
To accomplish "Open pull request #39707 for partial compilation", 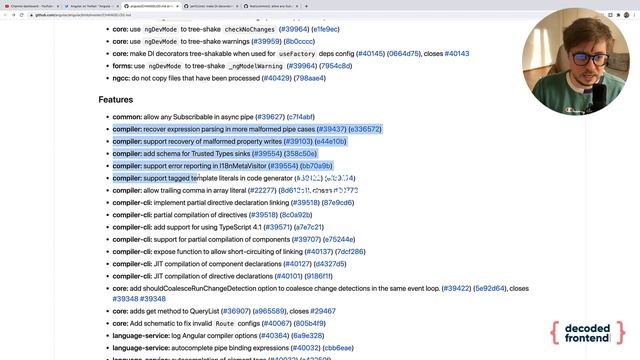I will (x=307, y=239).
